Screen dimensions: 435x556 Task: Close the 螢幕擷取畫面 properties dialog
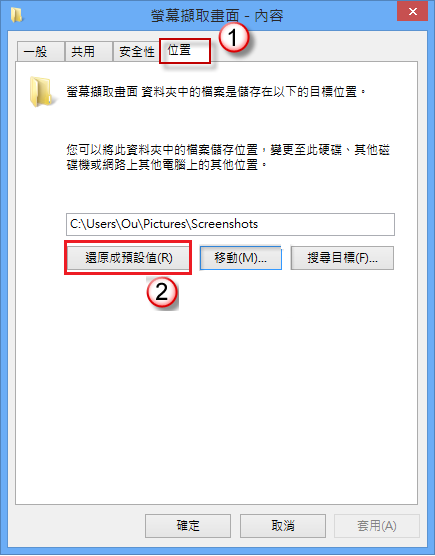pyautogui.click(x=412, y=12)
